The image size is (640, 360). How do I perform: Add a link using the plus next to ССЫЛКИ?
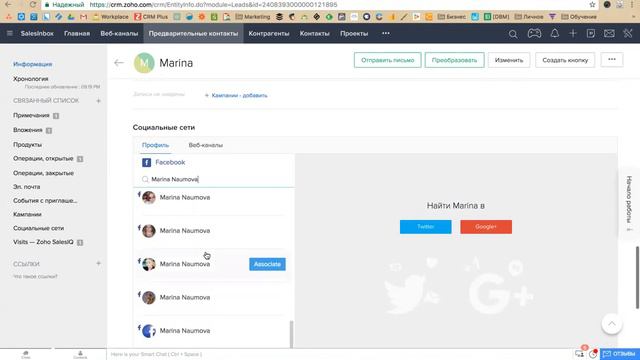pos(98,264)
